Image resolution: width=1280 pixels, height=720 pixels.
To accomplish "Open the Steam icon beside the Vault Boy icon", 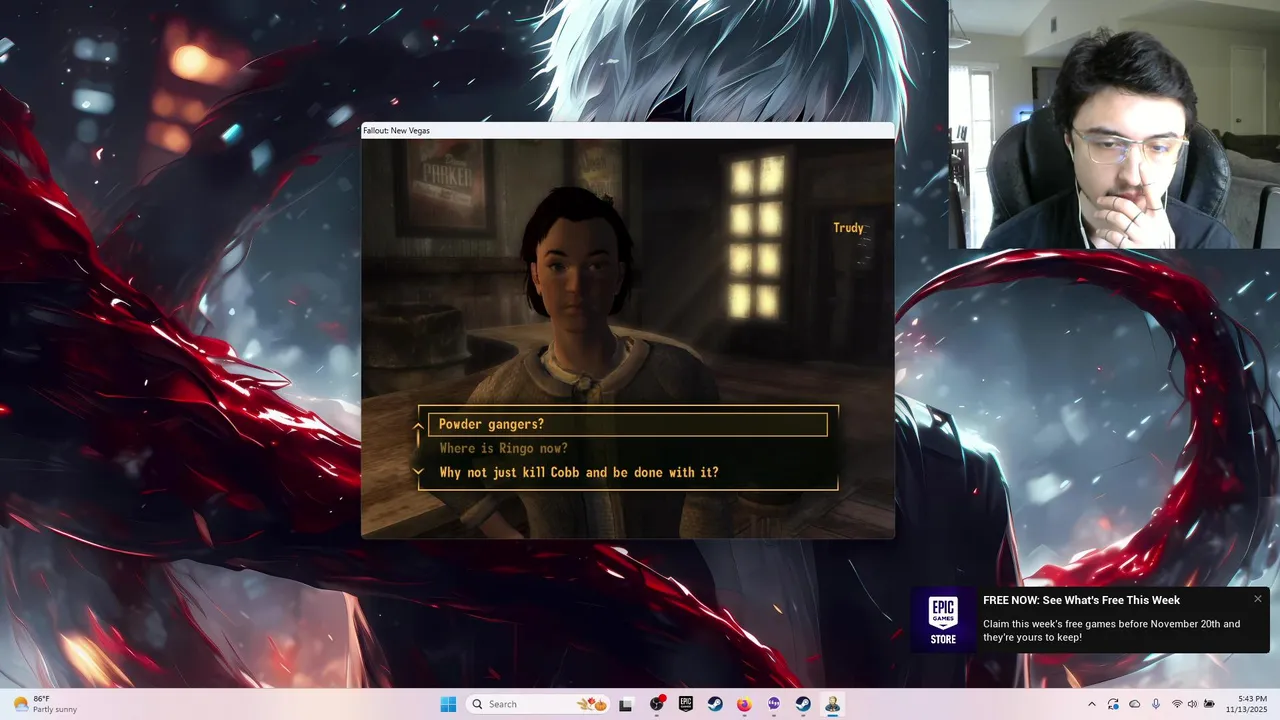I will (x=802, y=704).
